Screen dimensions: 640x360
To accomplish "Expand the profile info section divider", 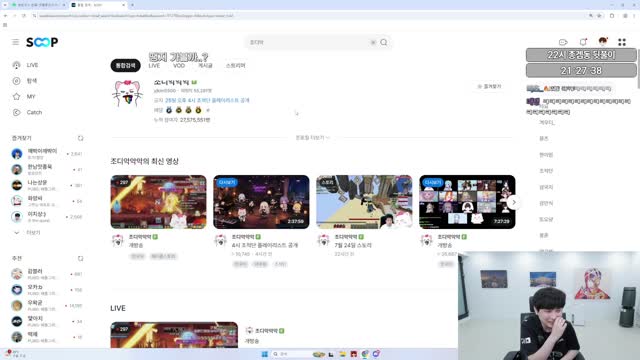I will tap(312, 138).
